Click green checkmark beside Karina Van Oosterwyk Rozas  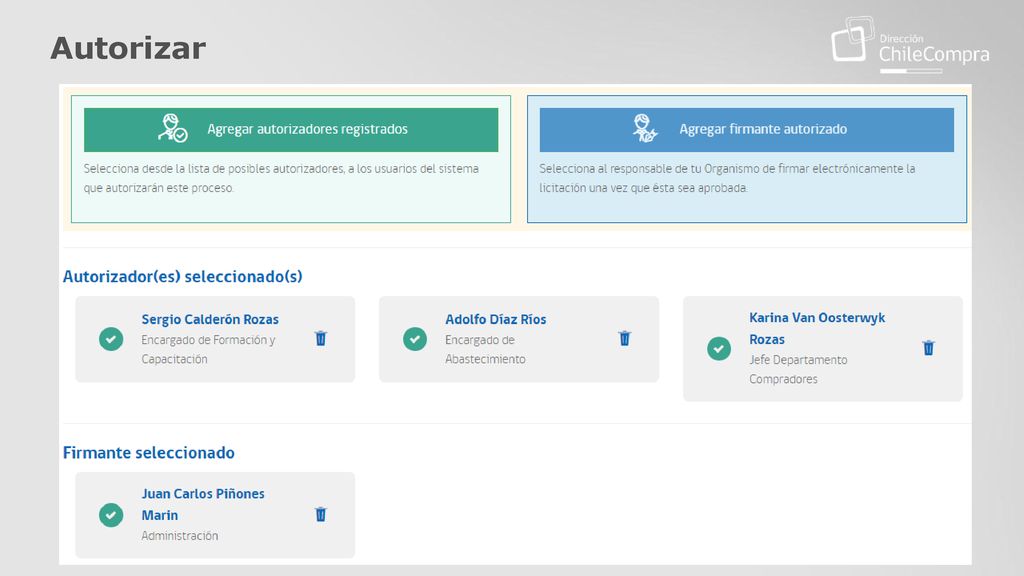pyautogui.click(x=719, y=348)
